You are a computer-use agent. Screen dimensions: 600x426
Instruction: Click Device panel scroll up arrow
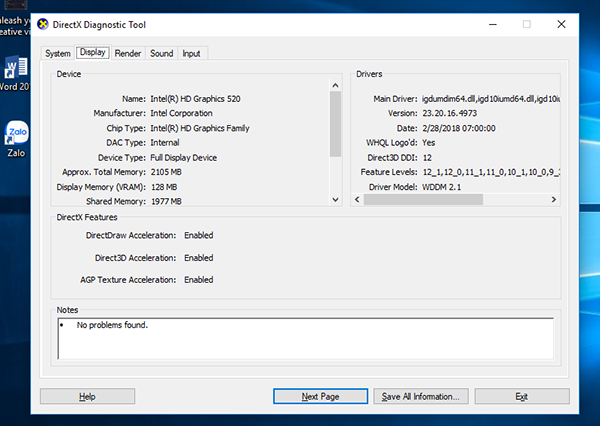(336, 85)
